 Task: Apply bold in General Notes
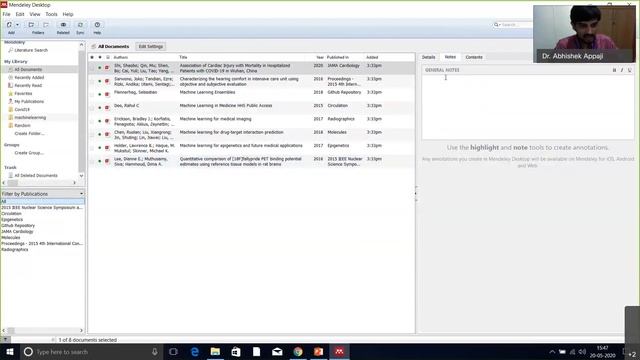tap(614, 70)
